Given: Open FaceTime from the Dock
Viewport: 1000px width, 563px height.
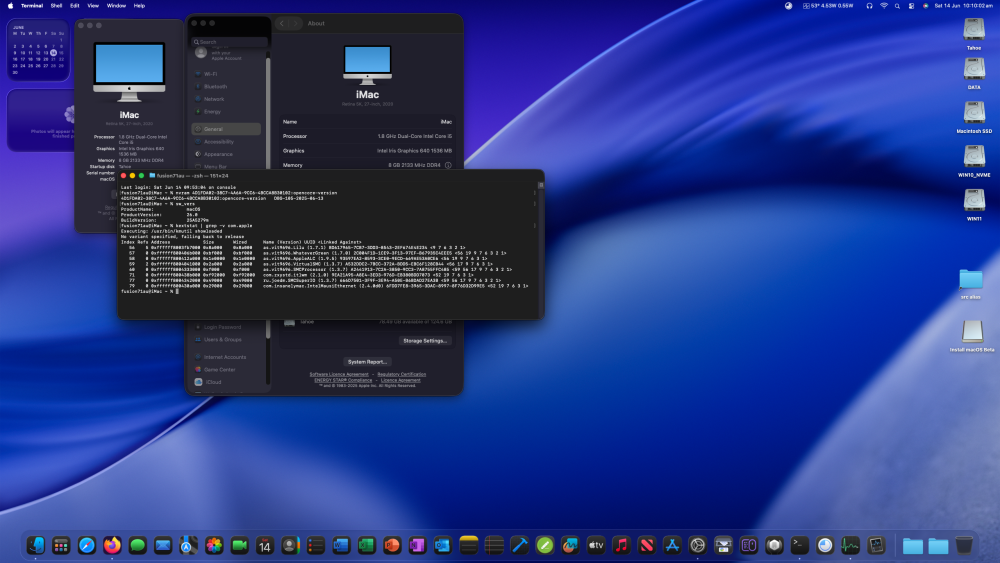Looking at the screenshot, I should tap(239, 545).
